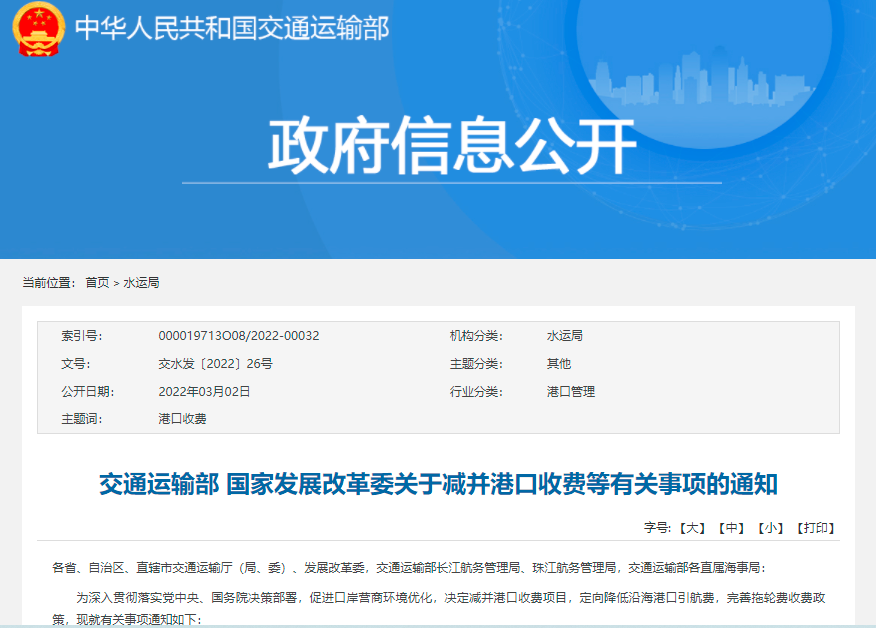Viewport: 876px width, 628px height.
Task: Set font size to 中
Action: 733,527
